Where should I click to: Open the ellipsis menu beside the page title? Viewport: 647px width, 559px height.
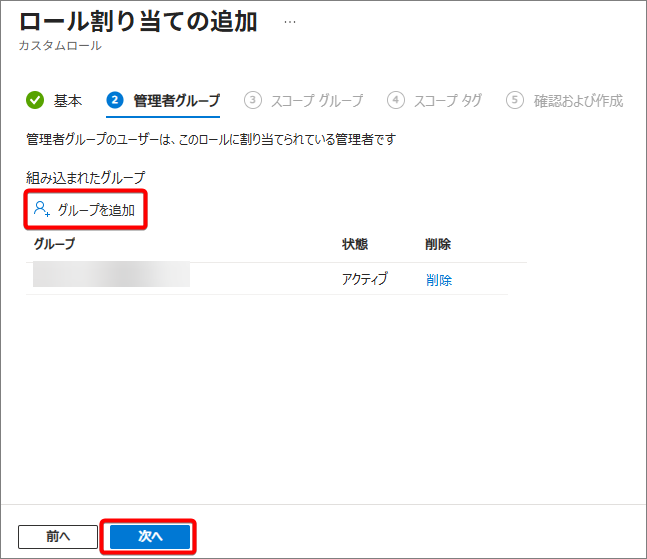(x=290, y=21)
